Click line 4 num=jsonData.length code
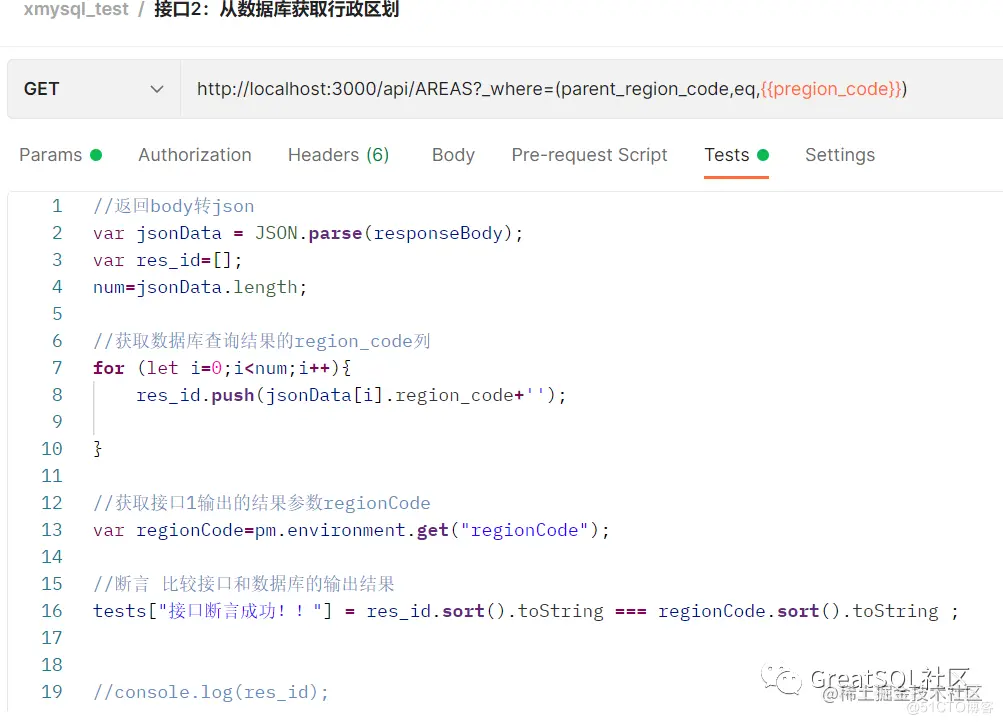This screenshot has width=1003, height=724. click(200, 287)
